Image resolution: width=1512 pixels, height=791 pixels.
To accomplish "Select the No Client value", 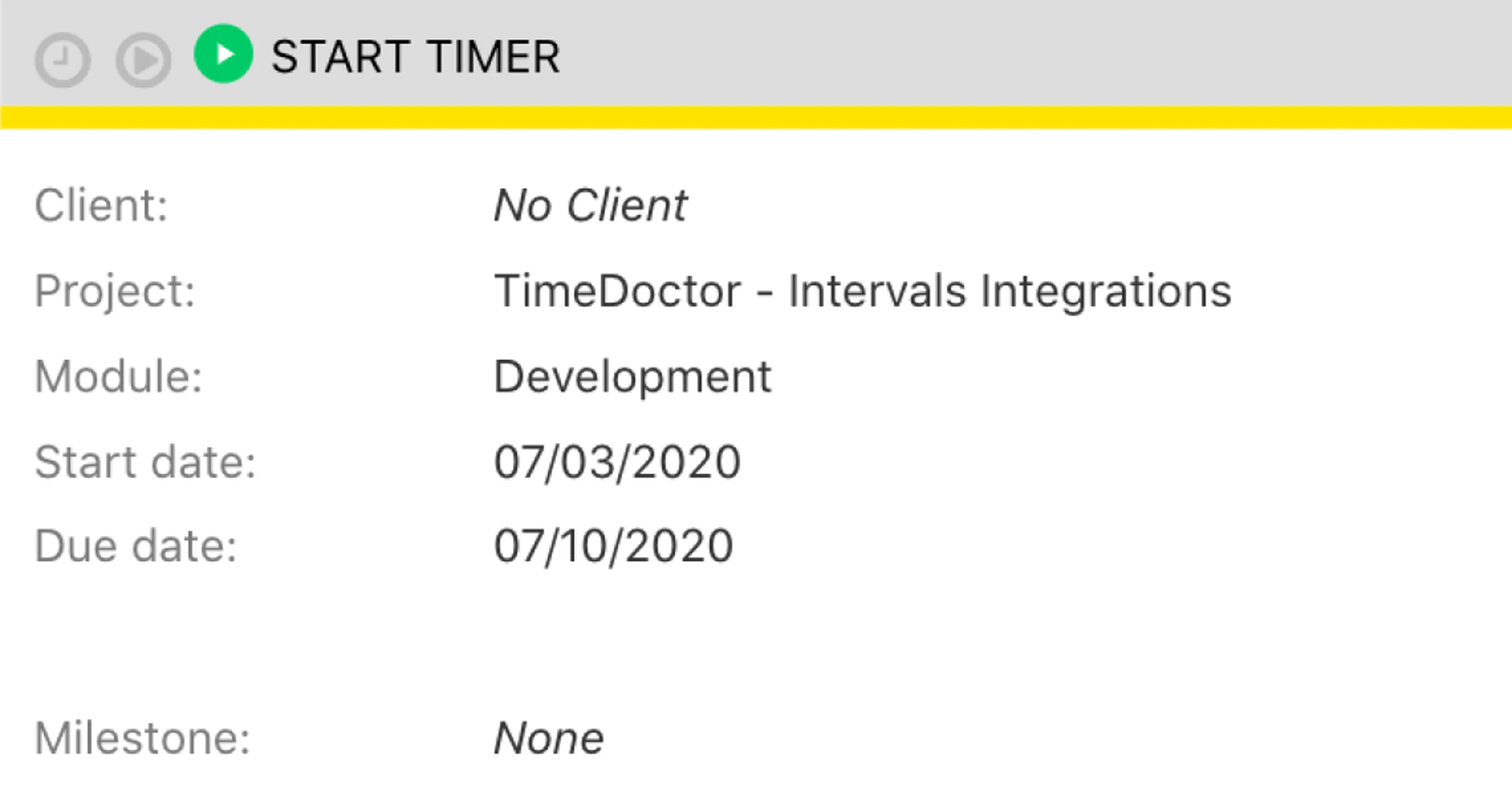I will click(x=590, y=206).
